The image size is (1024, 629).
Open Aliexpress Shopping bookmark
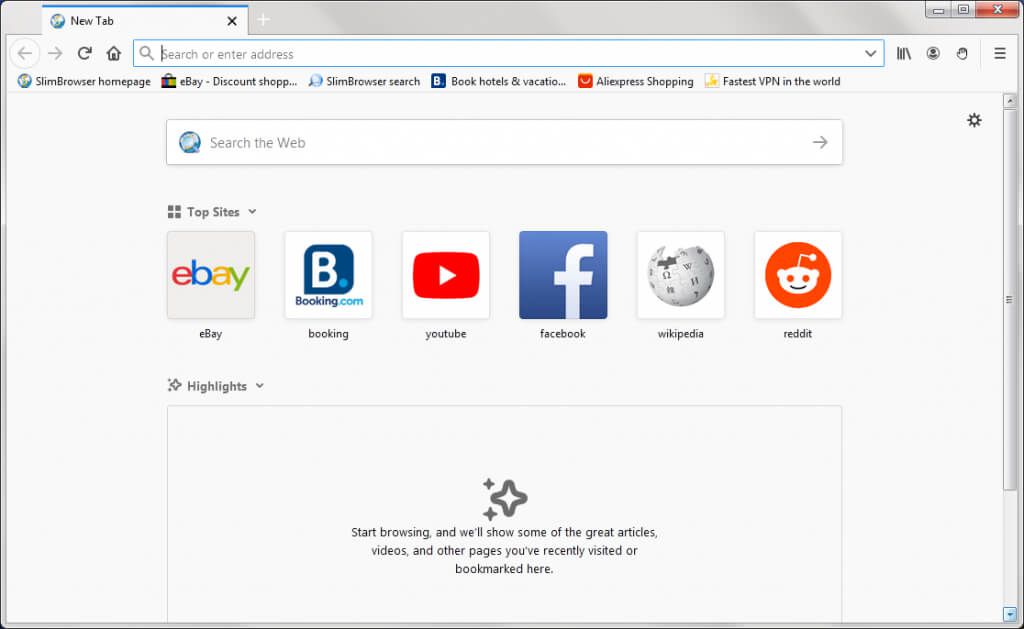(636, 82)
